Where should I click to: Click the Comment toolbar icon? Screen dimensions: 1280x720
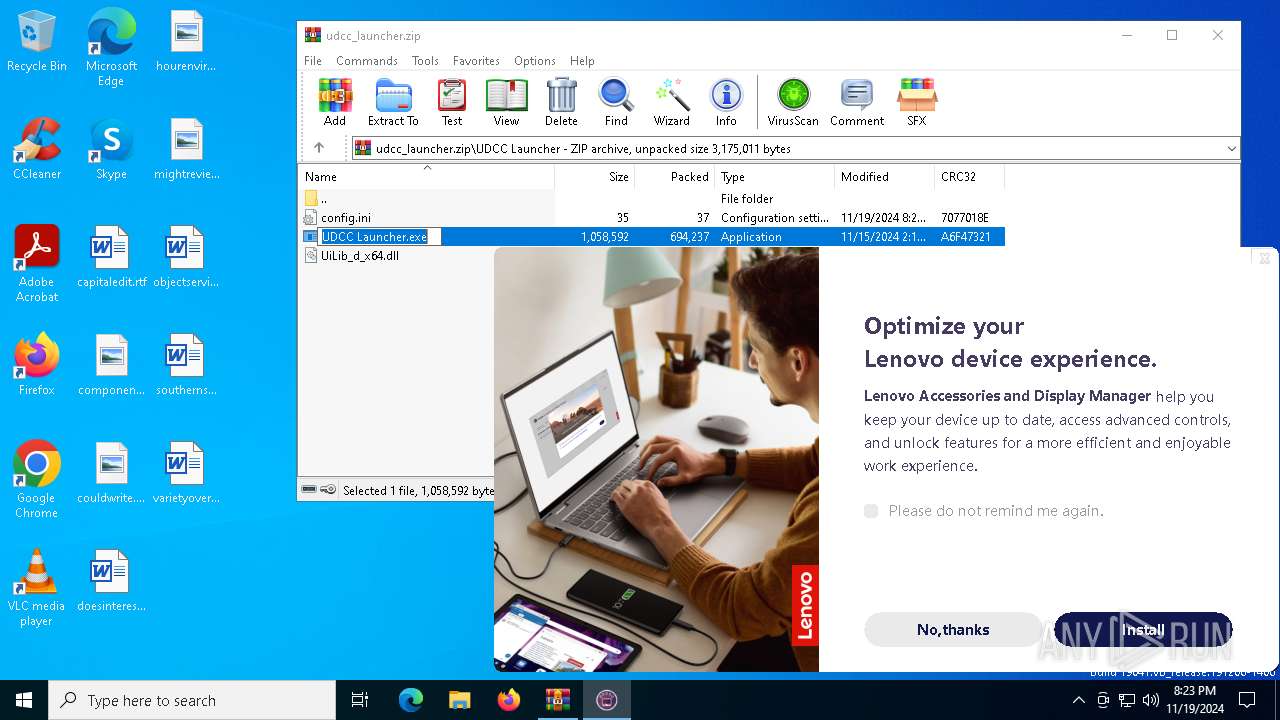pos(857,102)
